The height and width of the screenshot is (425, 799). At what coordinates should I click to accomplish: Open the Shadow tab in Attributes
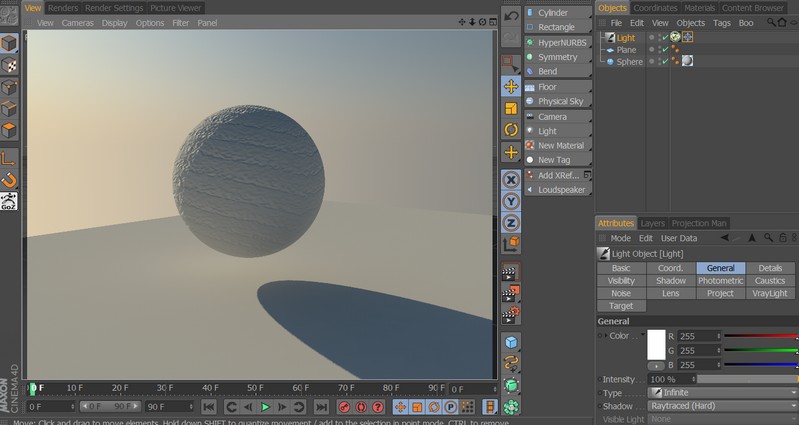(671, 281)
